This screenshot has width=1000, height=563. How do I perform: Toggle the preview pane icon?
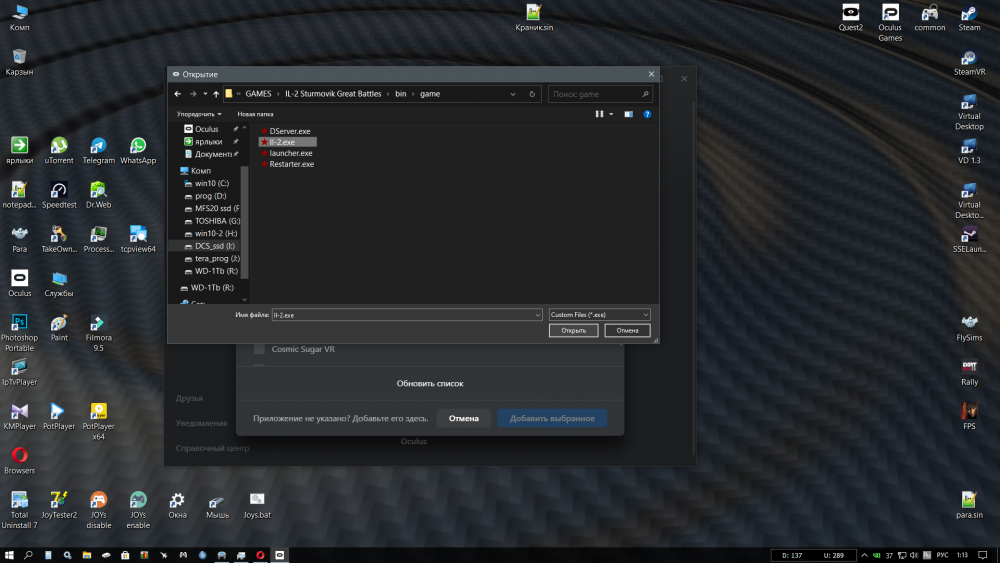628,114
